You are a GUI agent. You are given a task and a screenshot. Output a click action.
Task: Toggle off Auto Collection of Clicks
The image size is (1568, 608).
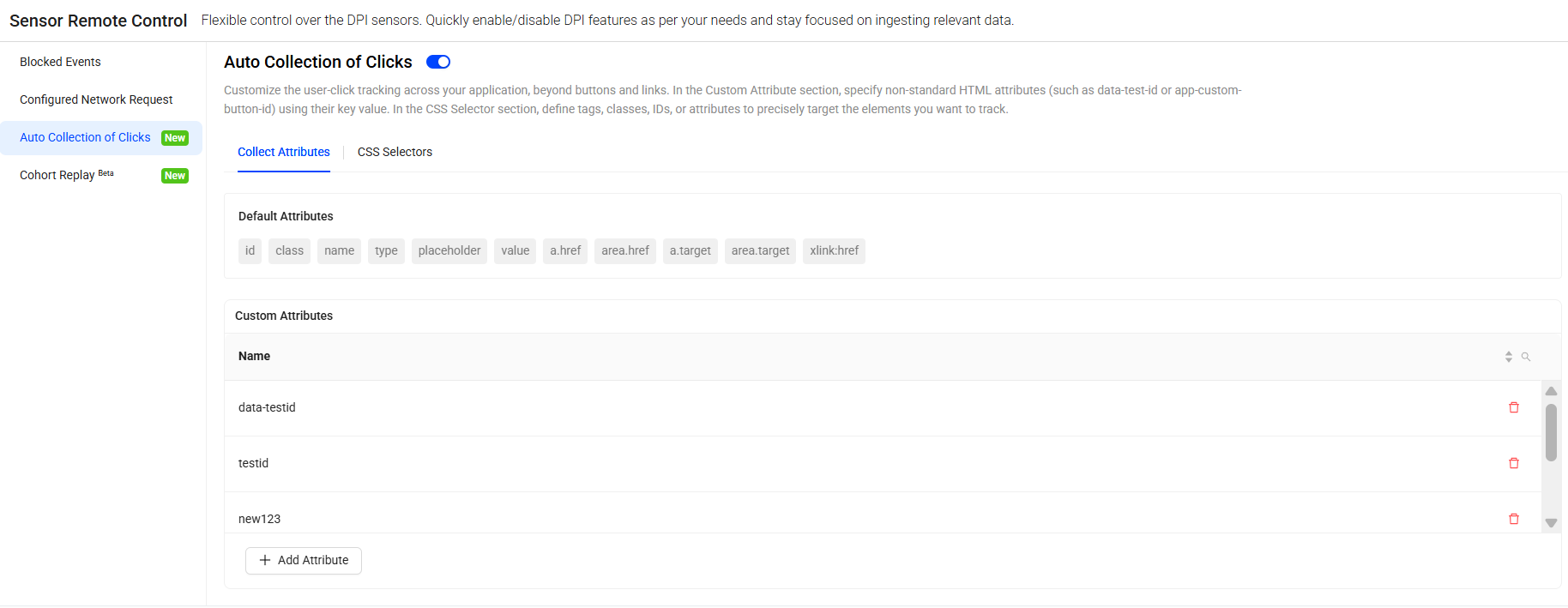coord(438,62)
